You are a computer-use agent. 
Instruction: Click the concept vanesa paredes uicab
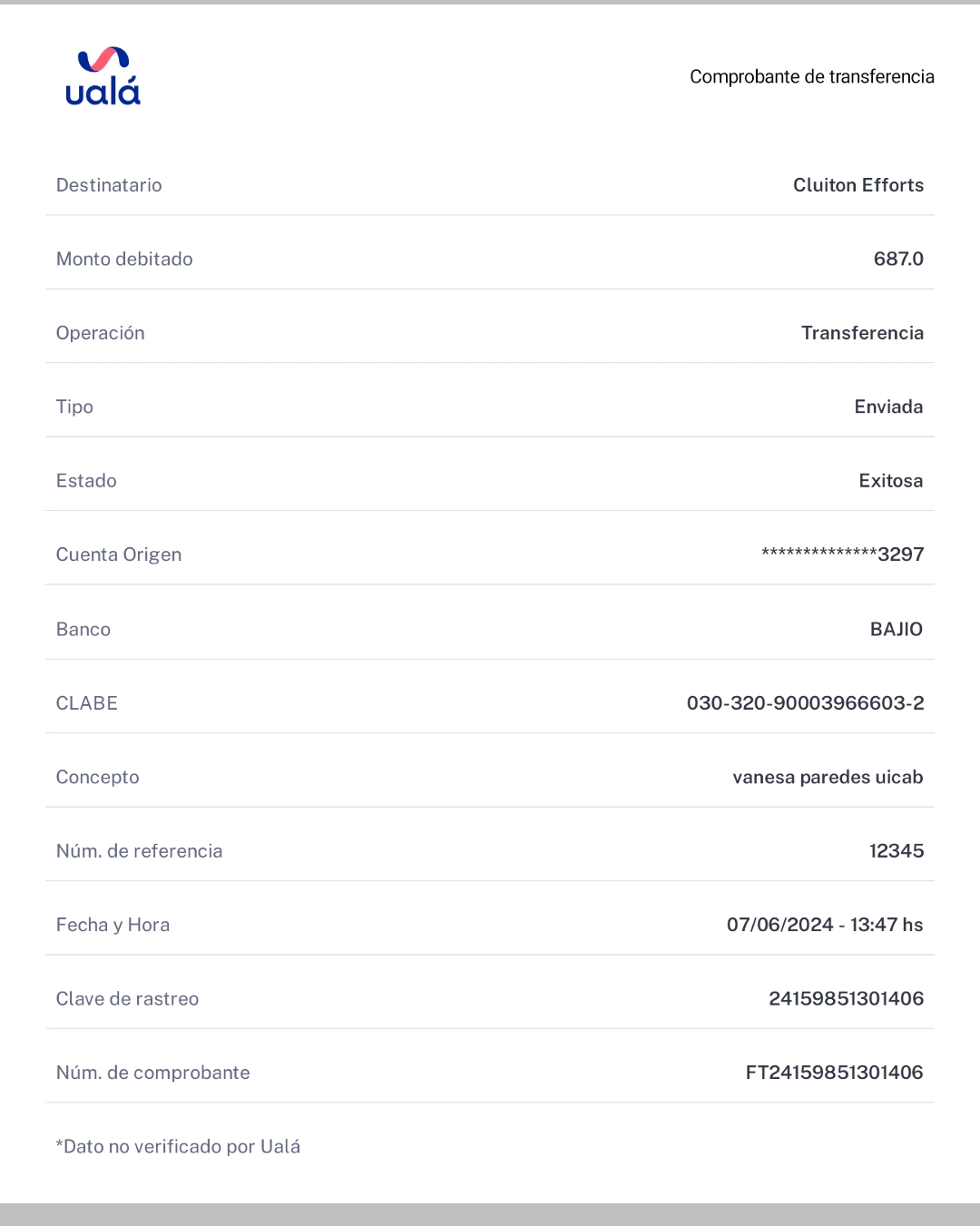click(828, 777)
